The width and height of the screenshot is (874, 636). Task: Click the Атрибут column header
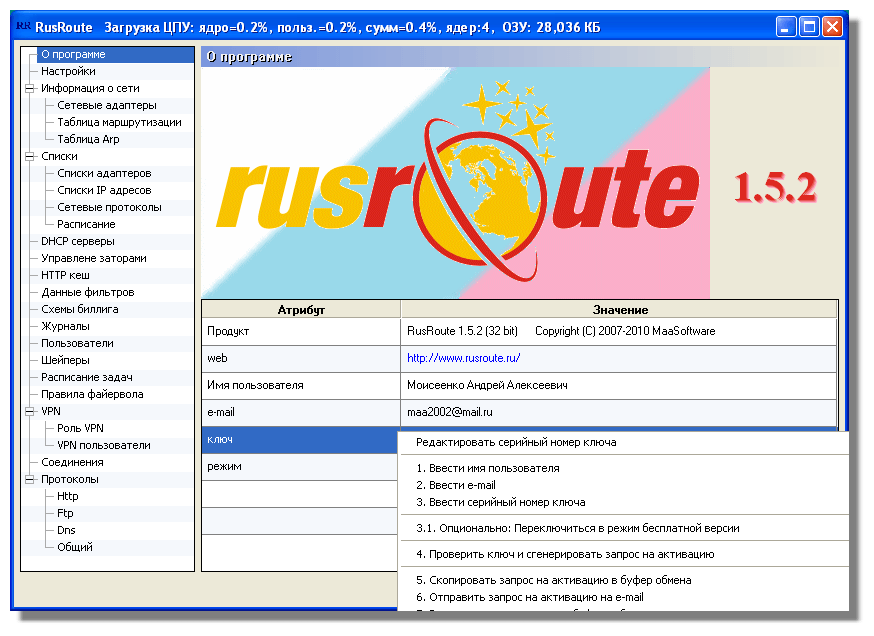click(x=301, y=309)
